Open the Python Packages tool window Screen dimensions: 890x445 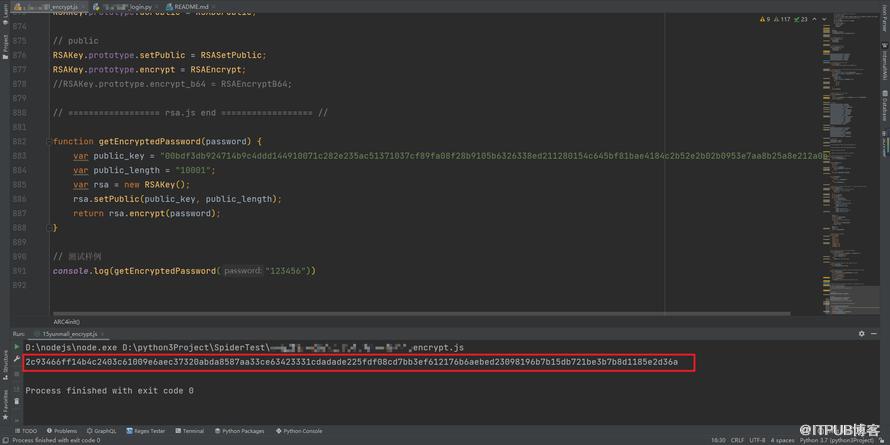240,431
